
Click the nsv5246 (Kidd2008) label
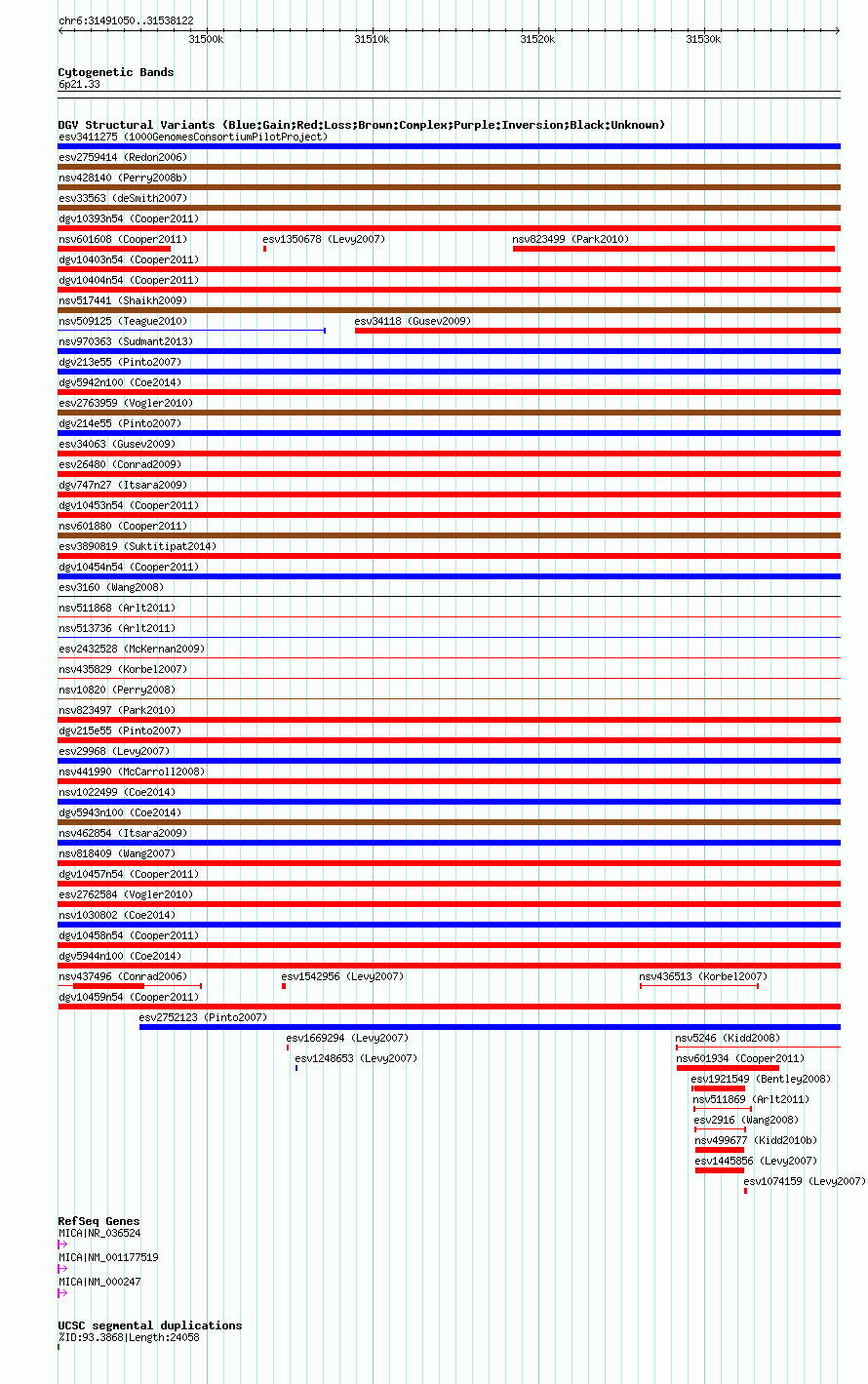tap(729, 1038)
